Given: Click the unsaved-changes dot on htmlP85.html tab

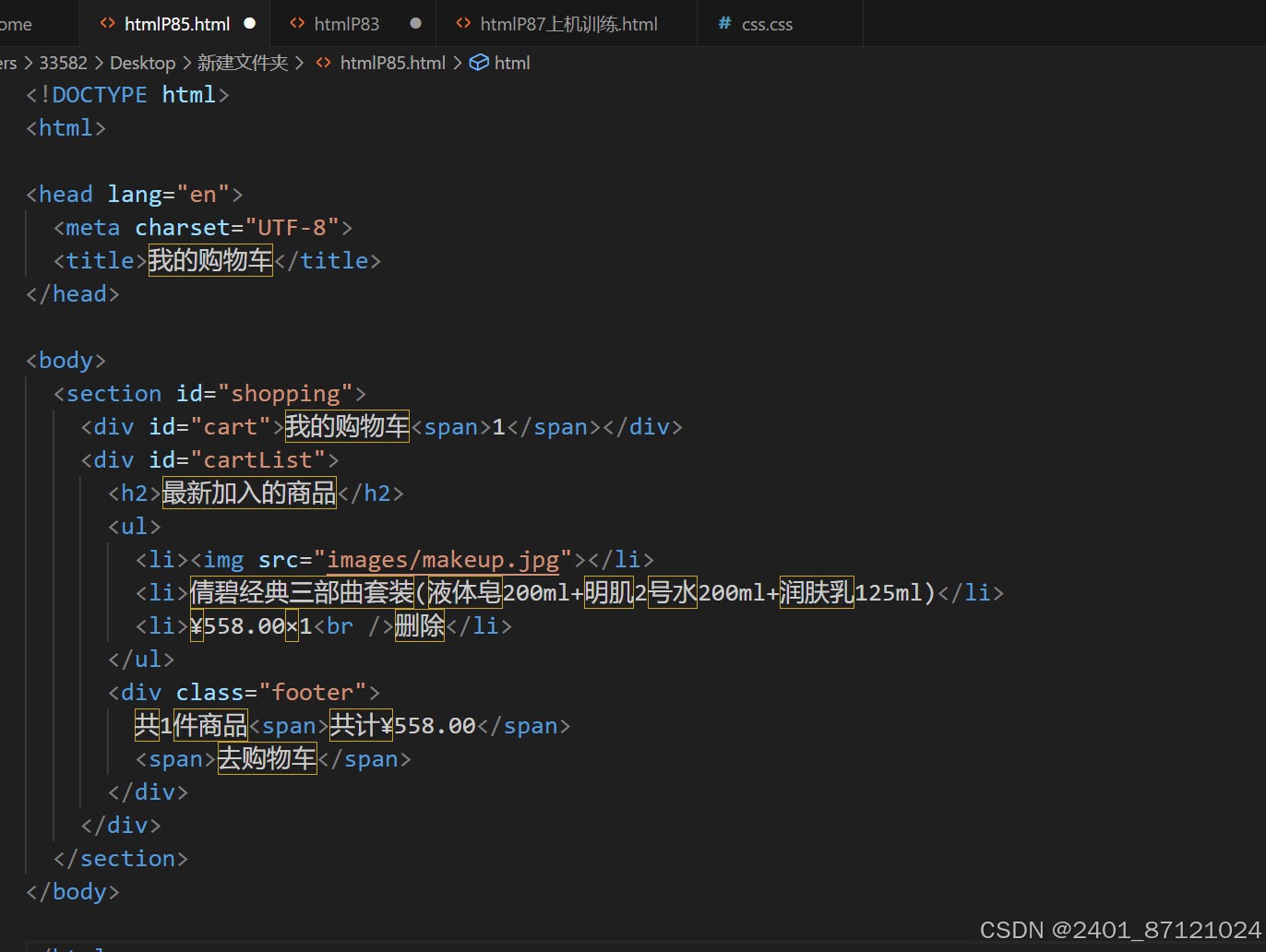Looking at the screenshot, I should (249, 23).
